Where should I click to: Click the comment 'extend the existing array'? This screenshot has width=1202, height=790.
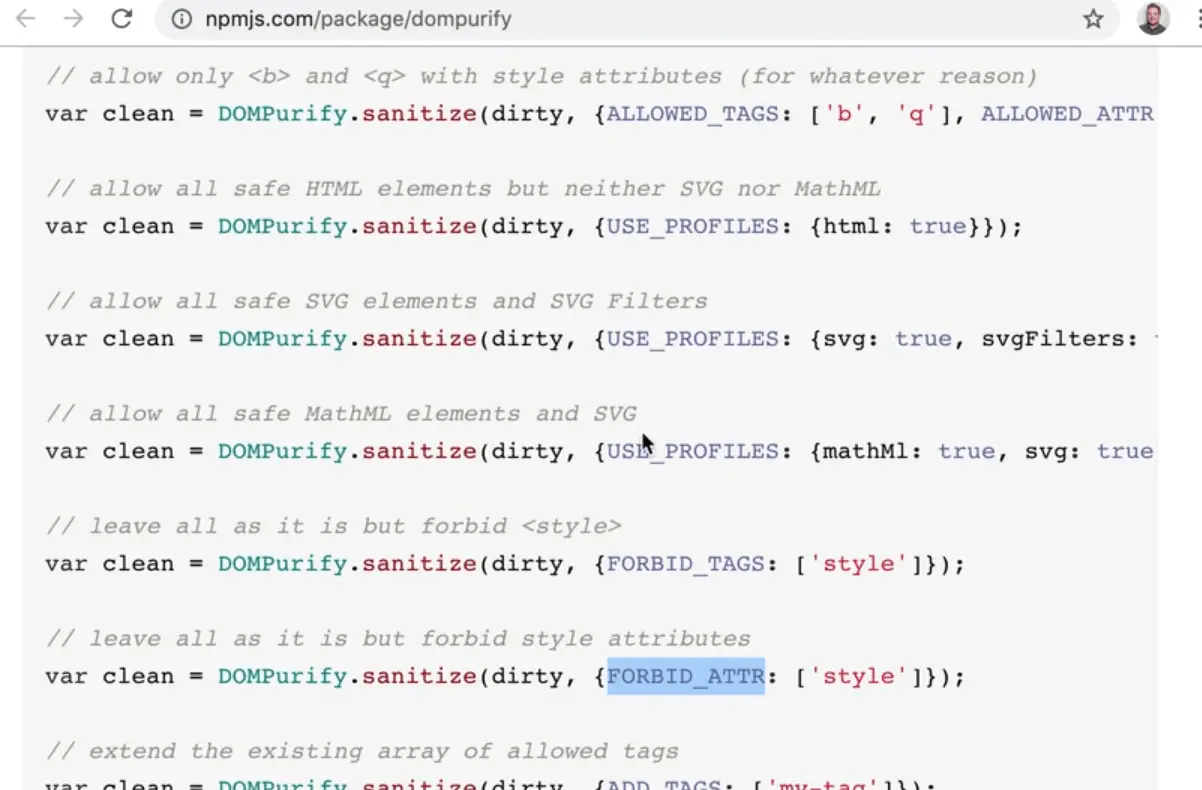tap(362, 751)
